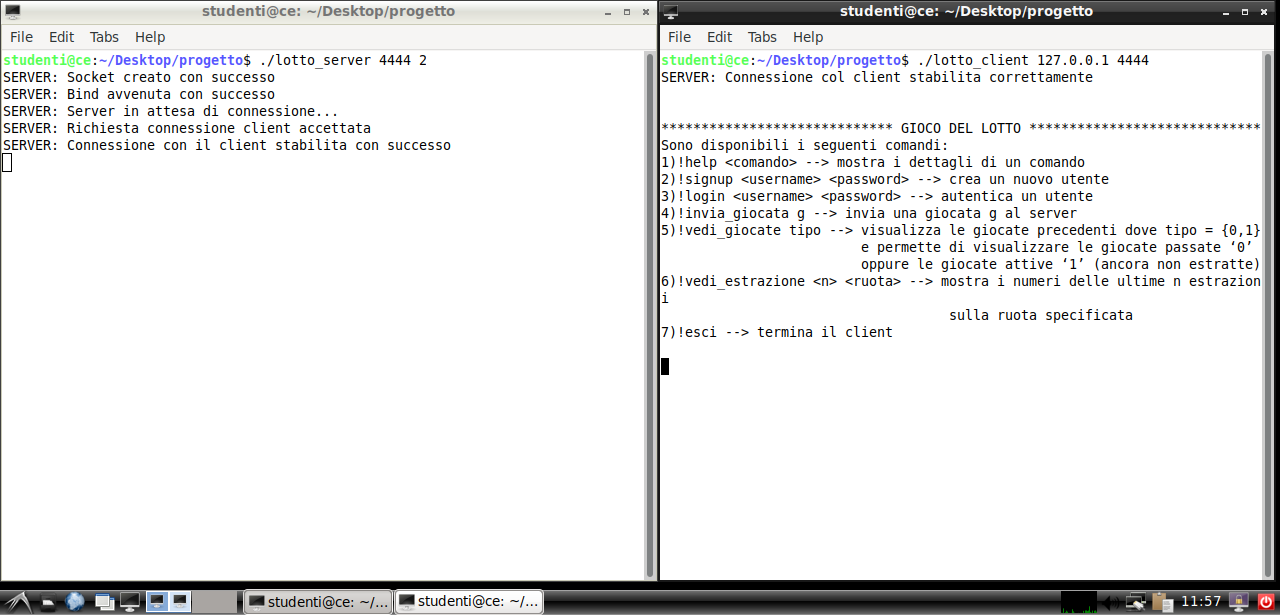Image resolution: width=1280 pixels, height=615 pixels.
Task: Open Edit menu in lotto_client terminal
Action: point(720,37)
